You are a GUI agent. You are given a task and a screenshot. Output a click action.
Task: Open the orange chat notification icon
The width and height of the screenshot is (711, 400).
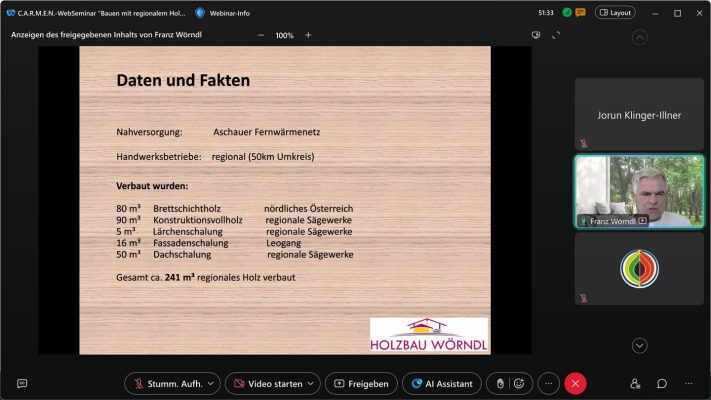point(580,13)
